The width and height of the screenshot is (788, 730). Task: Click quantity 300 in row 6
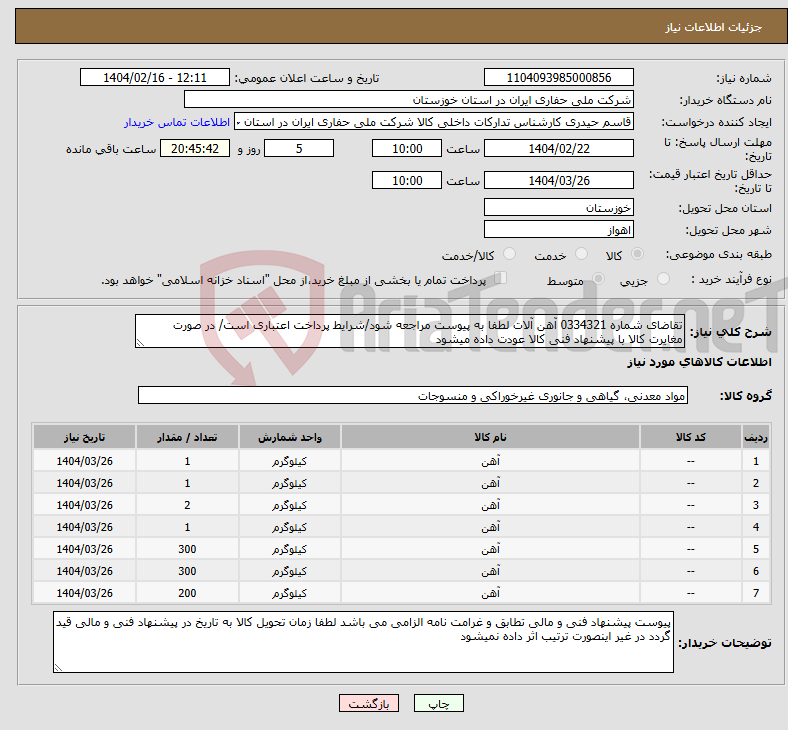[x=187, y=571]
